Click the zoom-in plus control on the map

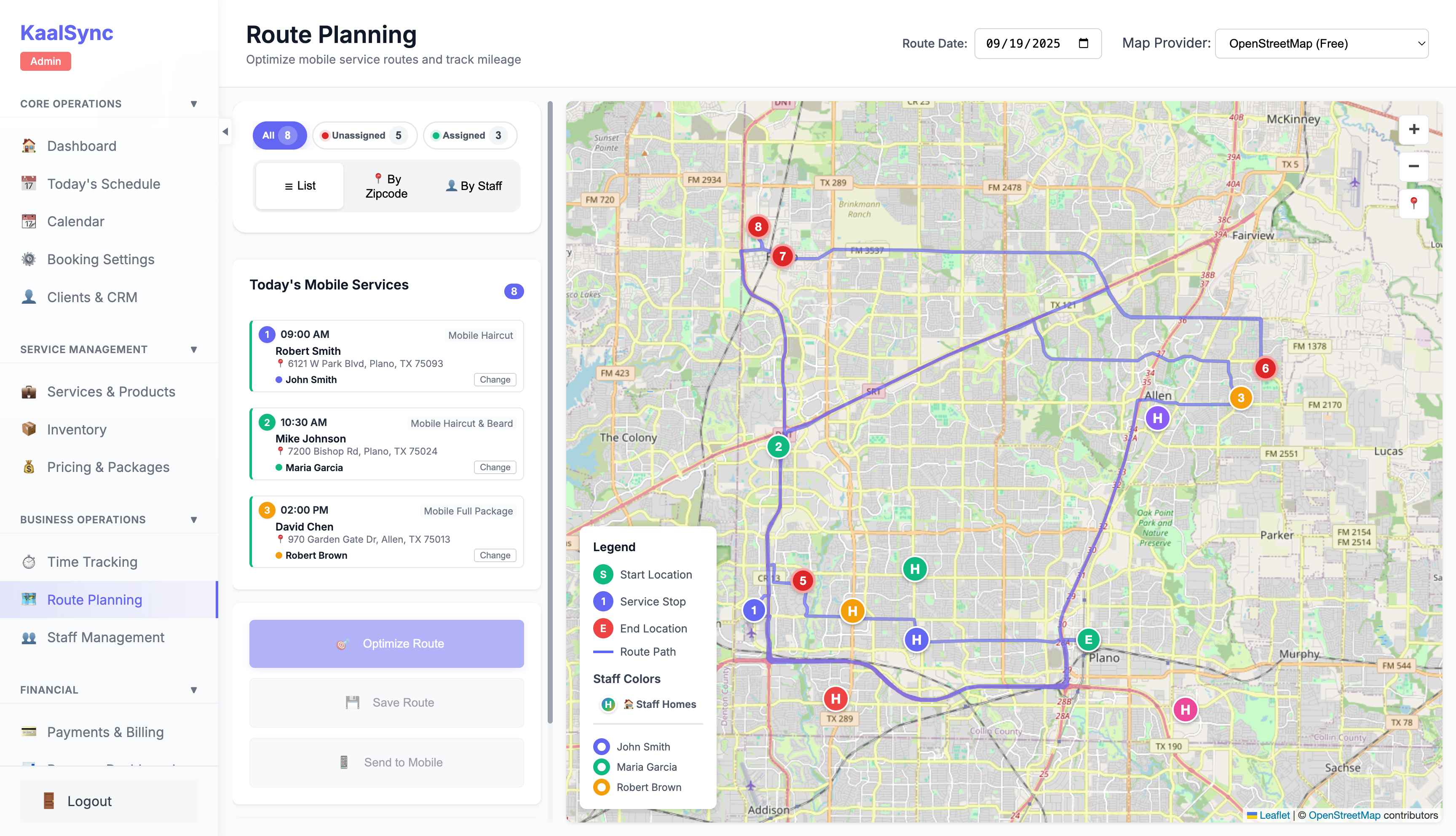[x=1413, y=129]
